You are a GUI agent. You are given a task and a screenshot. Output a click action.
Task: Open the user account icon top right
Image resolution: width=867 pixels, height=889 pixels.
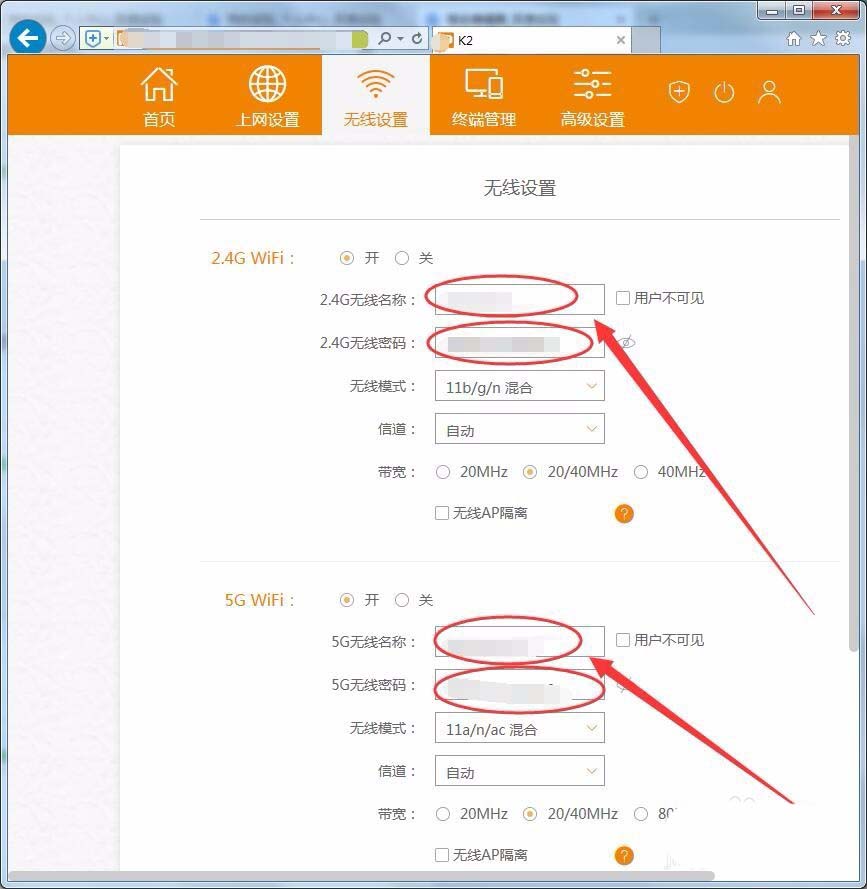click(x=768, y=92)
